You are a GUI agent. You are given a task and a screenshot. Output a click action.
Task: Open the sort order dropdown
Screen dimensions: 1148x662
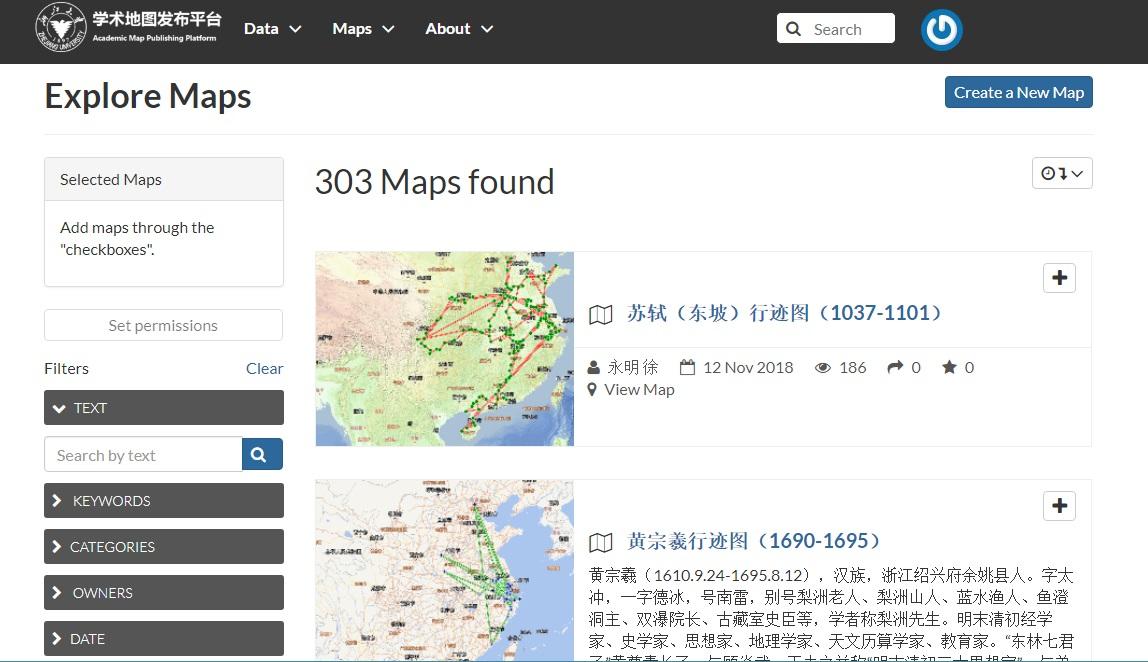click(x=1062, y=174)
